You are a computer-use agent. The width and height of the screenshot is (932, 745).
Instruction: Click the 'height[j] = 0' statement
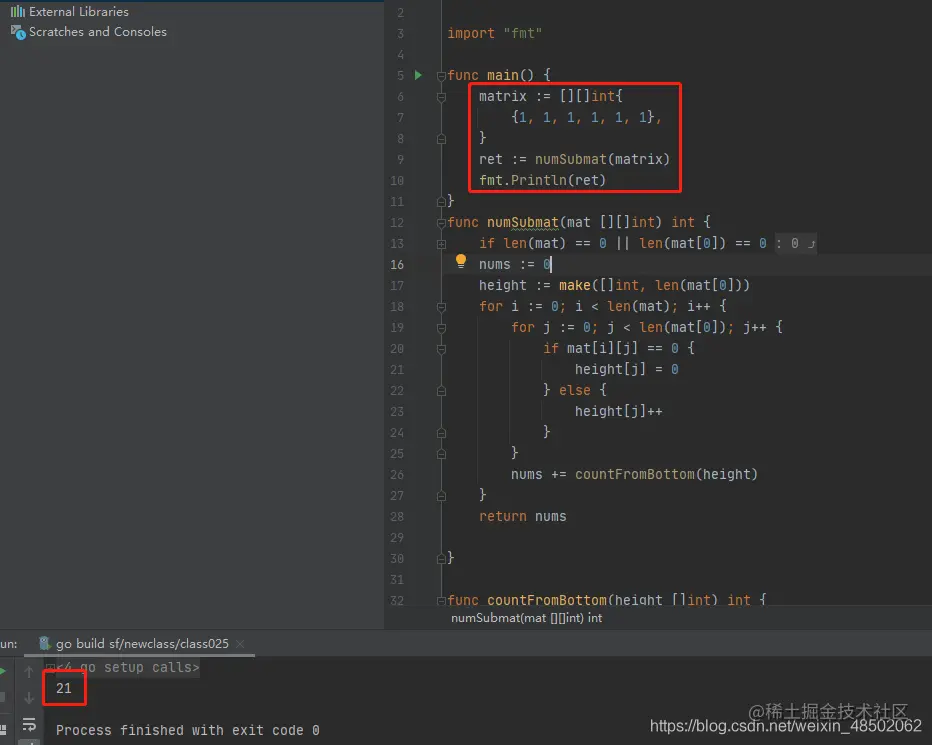coord(626,369)
